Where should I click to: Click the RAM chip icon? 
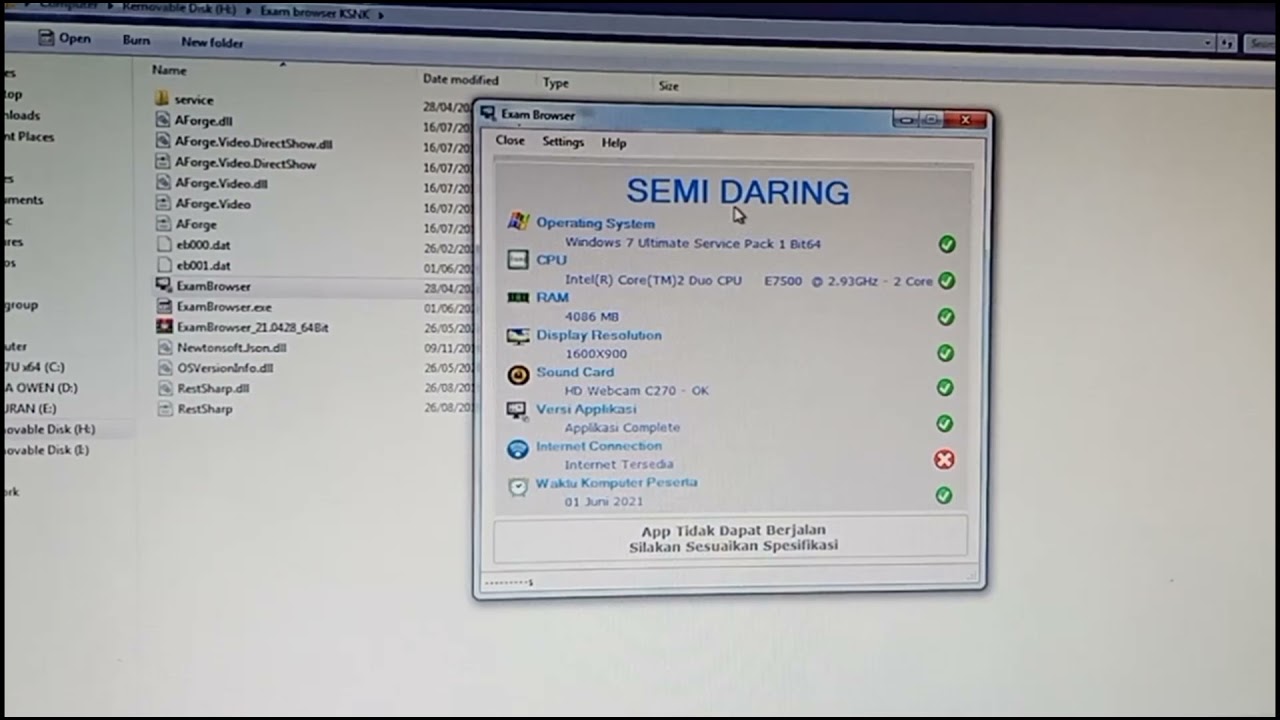coord(518,297)
